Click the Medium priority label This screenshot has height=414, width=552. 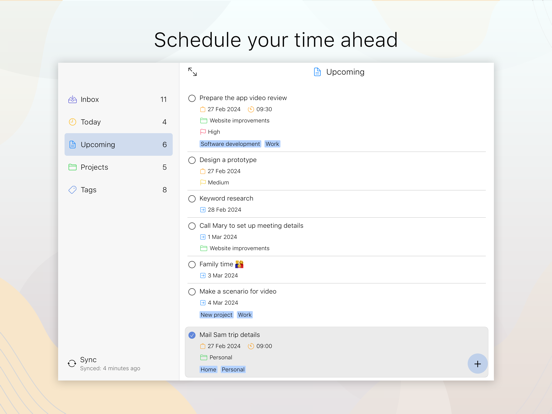[218, 182]
